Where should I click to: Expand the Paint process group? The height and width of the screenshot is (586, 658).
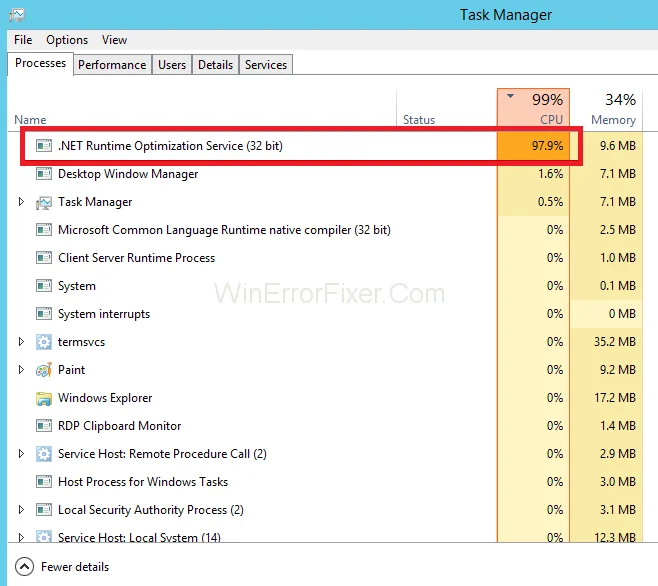[x=21, y=370]
